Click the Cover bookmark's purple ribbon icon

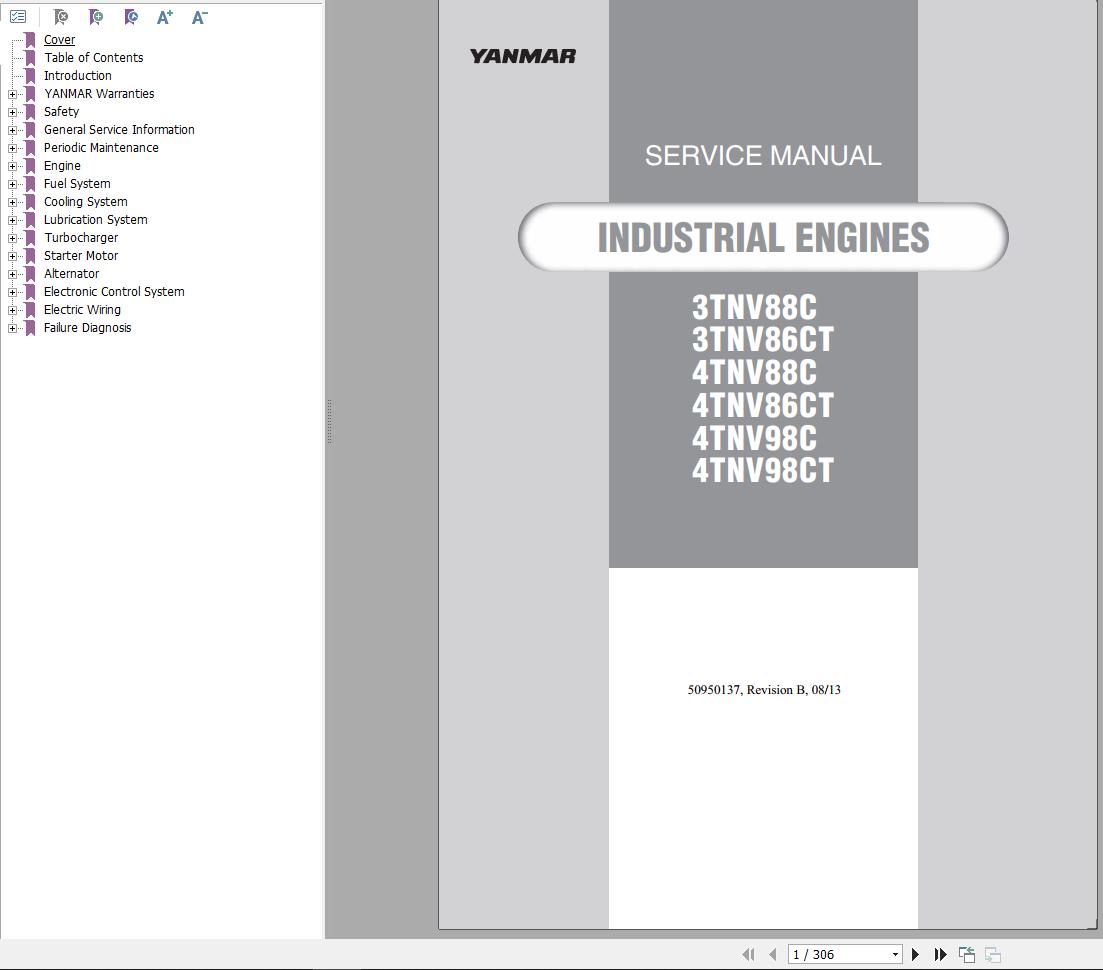[30, 40]
